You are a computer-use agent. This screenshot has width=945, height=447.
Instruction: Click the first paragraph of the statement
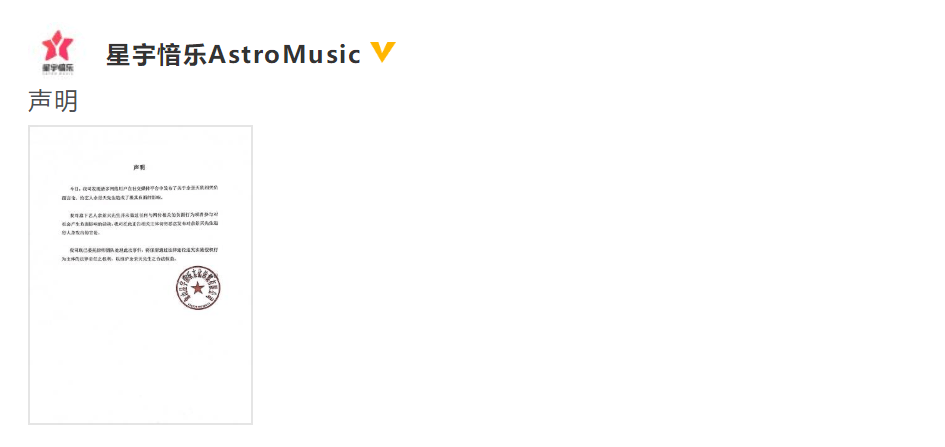point(138,193)
